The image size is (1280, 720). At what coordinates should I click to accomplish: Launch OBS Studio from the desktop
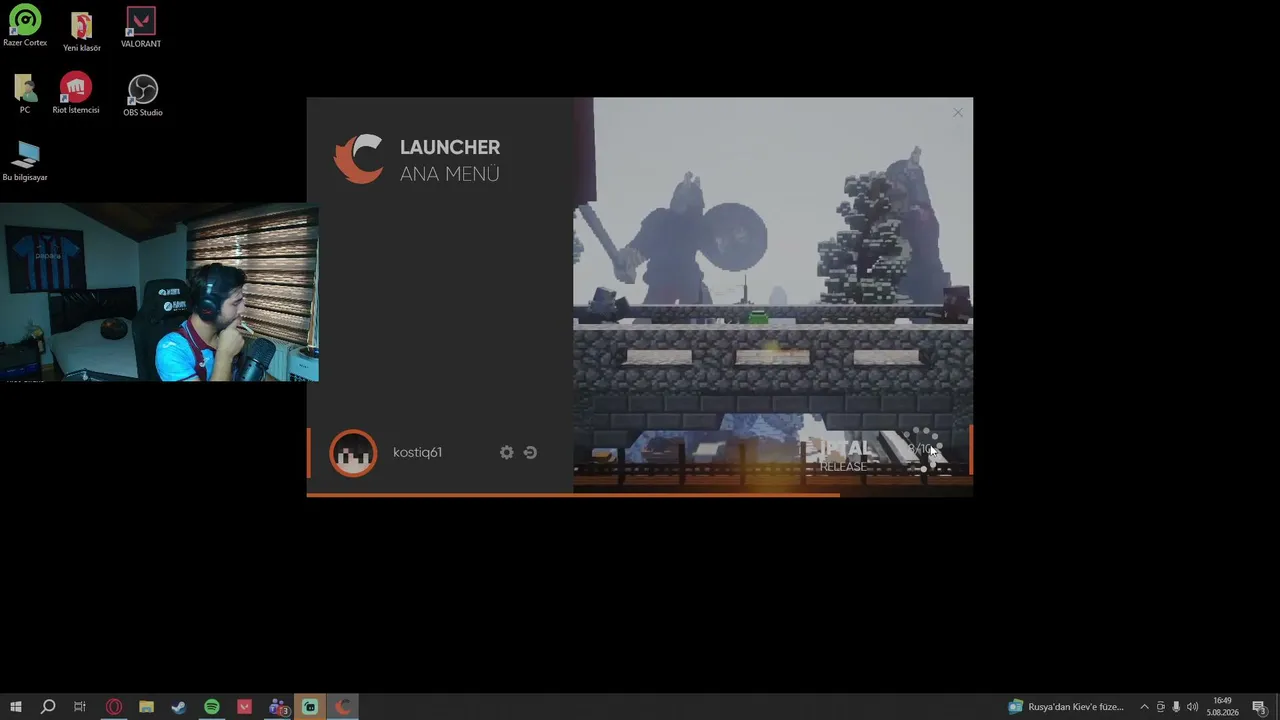(x=143, y=96)
